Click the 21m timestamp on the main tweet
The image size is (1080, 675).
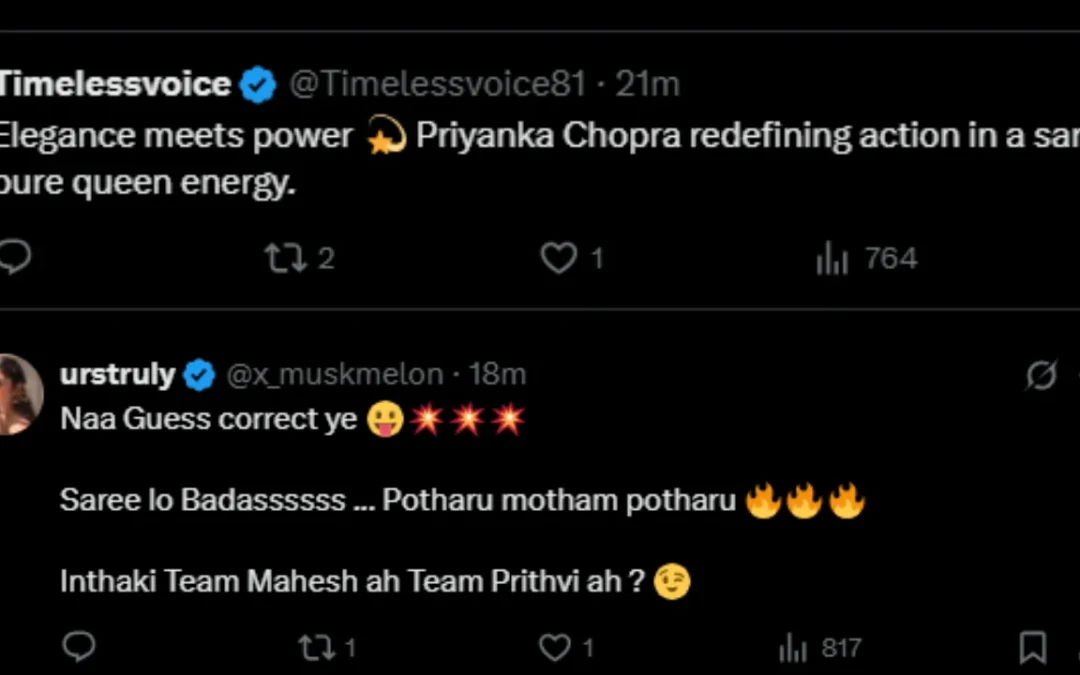tap(651, 84)
